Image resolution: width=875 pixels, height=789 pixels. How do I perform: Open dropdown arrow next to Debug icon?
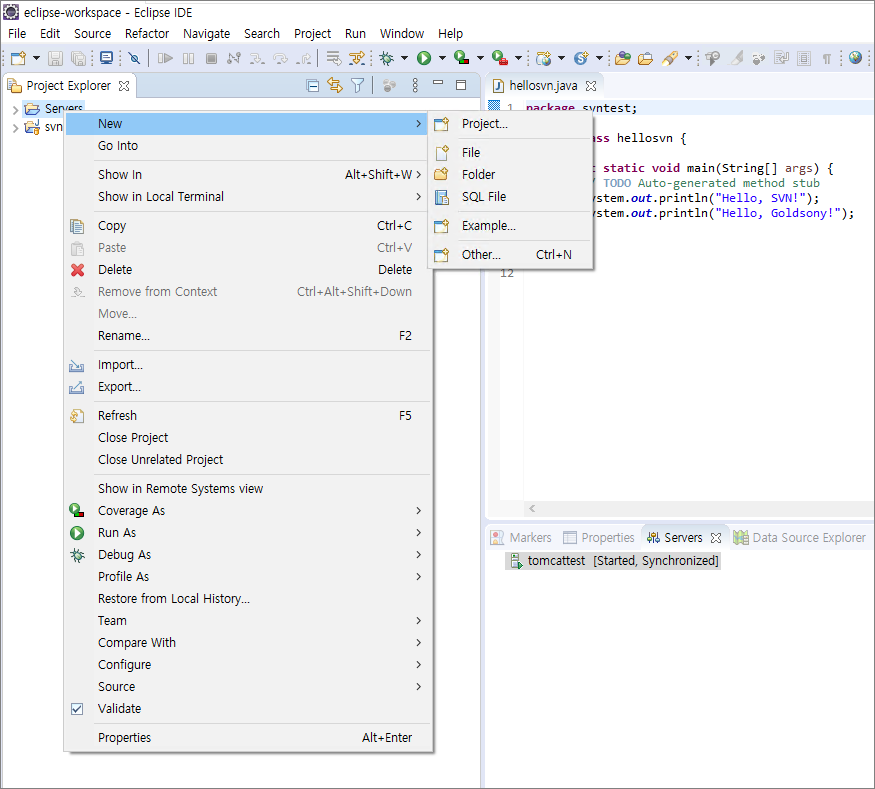tap(404, 58)
